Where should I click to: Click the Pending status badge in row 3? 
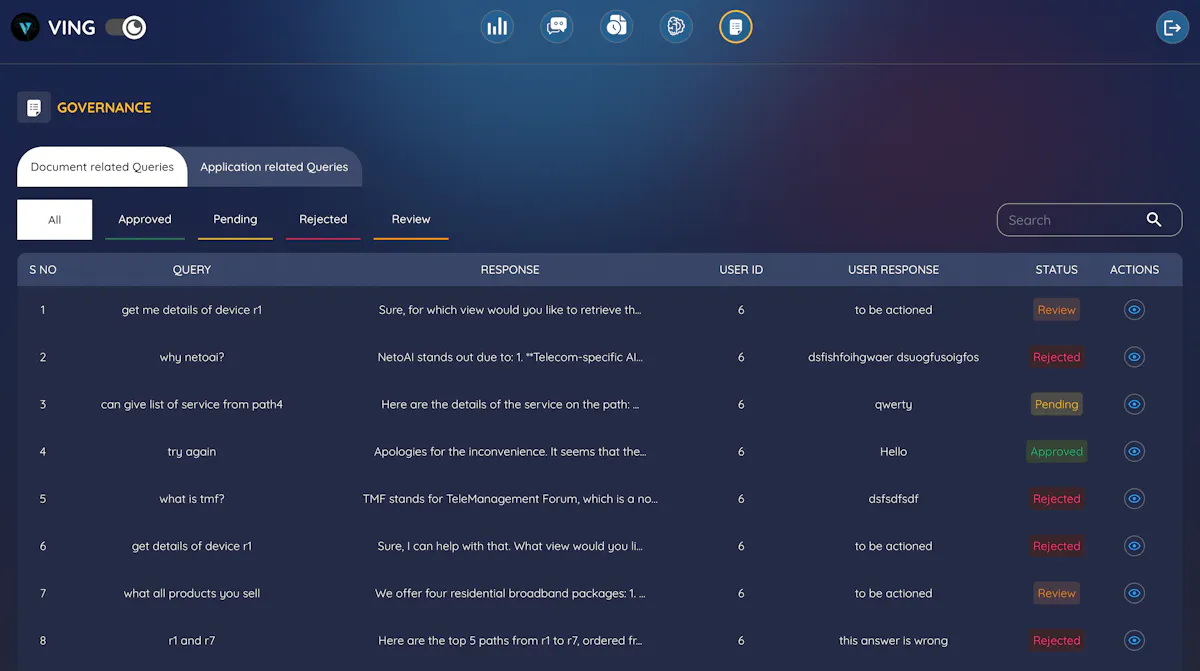(1056, 404)
